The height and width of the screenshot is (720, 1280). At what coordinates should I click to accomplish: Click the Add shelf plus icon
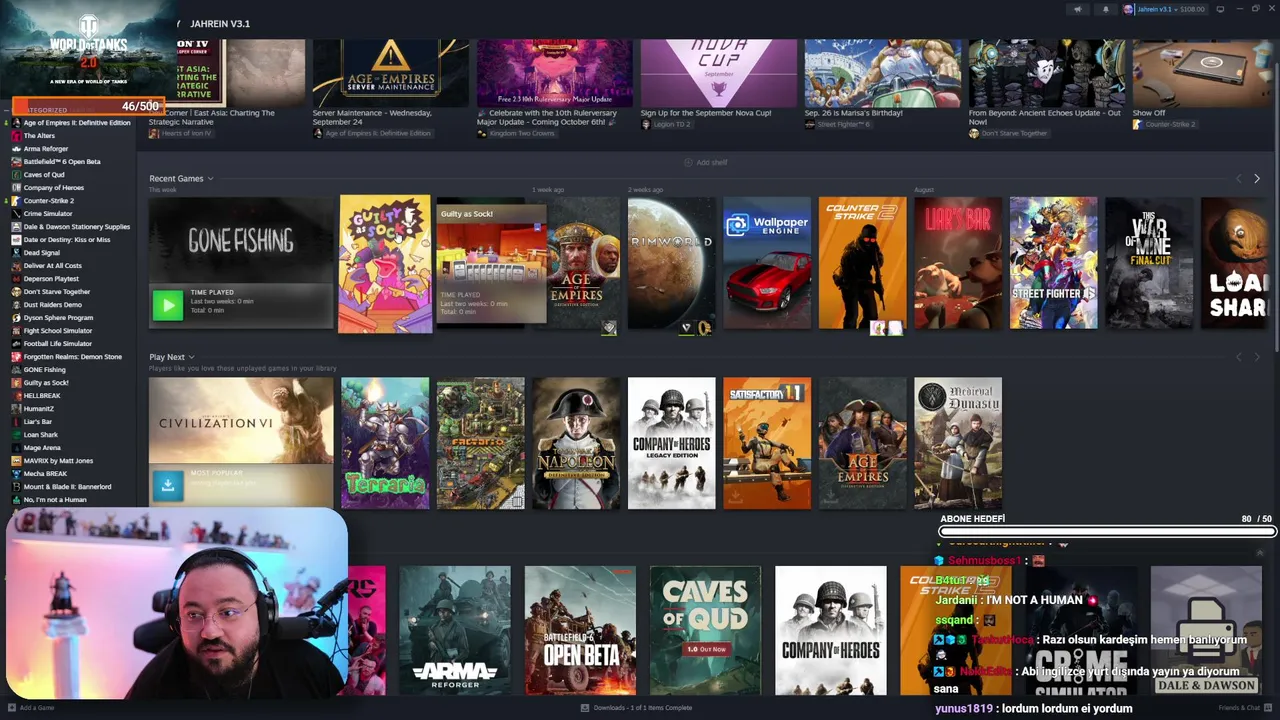tap(688, 162)
